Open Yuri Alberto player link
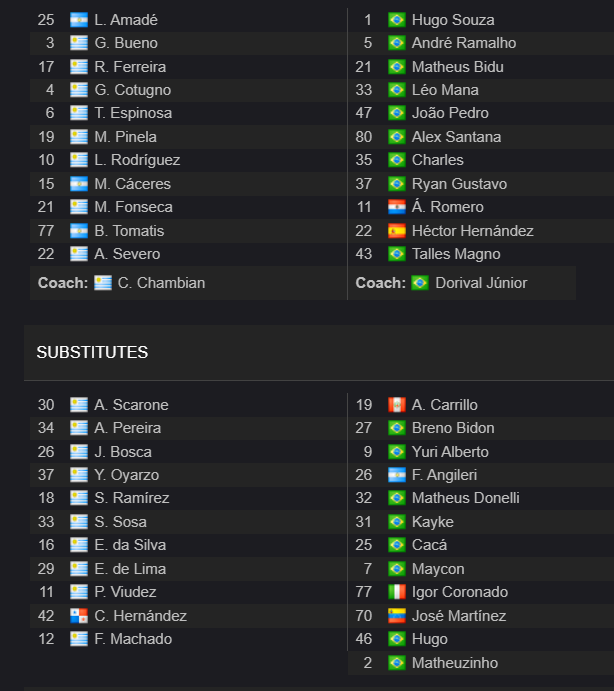This screenshot has width=614, height=691. click(x=450, y=452)
